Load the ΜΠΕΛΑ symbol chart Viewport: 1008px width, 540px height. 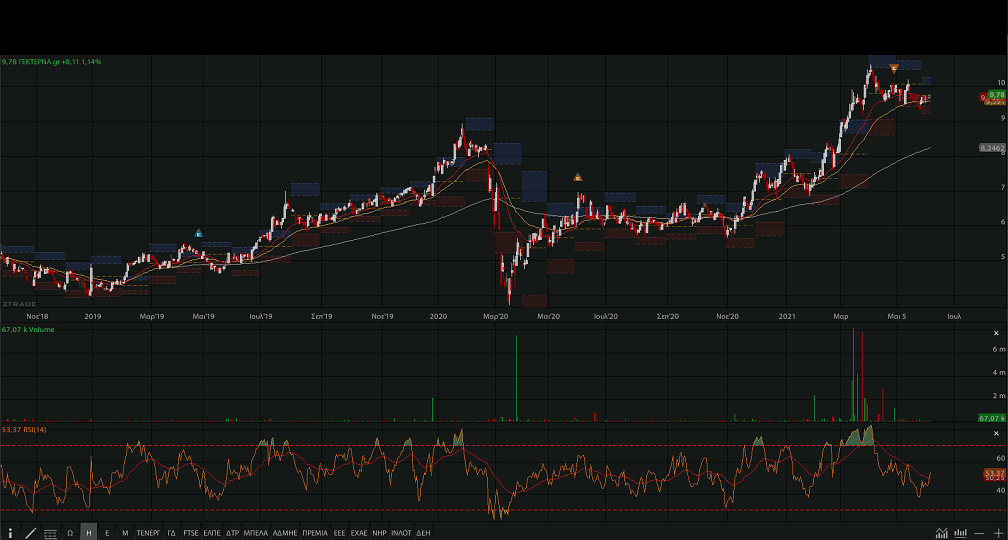[256, 533]
